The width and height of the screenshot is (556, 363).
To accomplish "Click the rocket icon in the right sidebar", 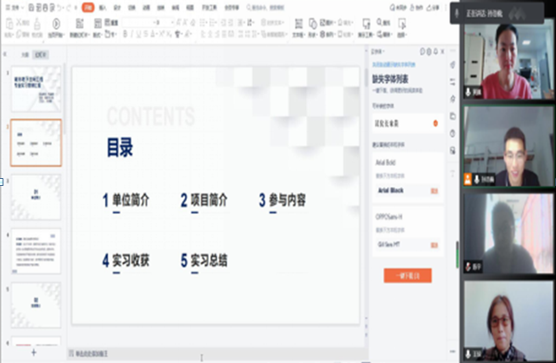I will (x=453, y=65).
